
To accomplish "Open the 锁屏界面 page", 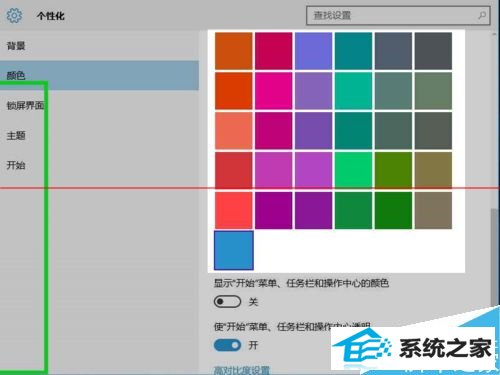I will coord(26,105).
